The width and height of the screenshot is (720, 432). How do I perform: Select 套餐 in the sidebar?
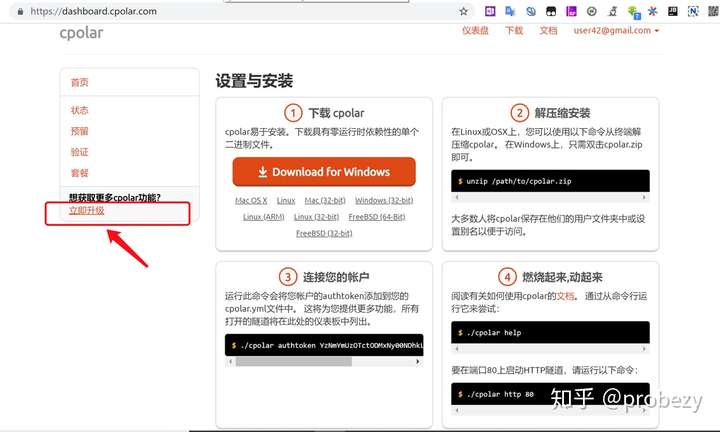pyautogui.click(x=79, y=173)
